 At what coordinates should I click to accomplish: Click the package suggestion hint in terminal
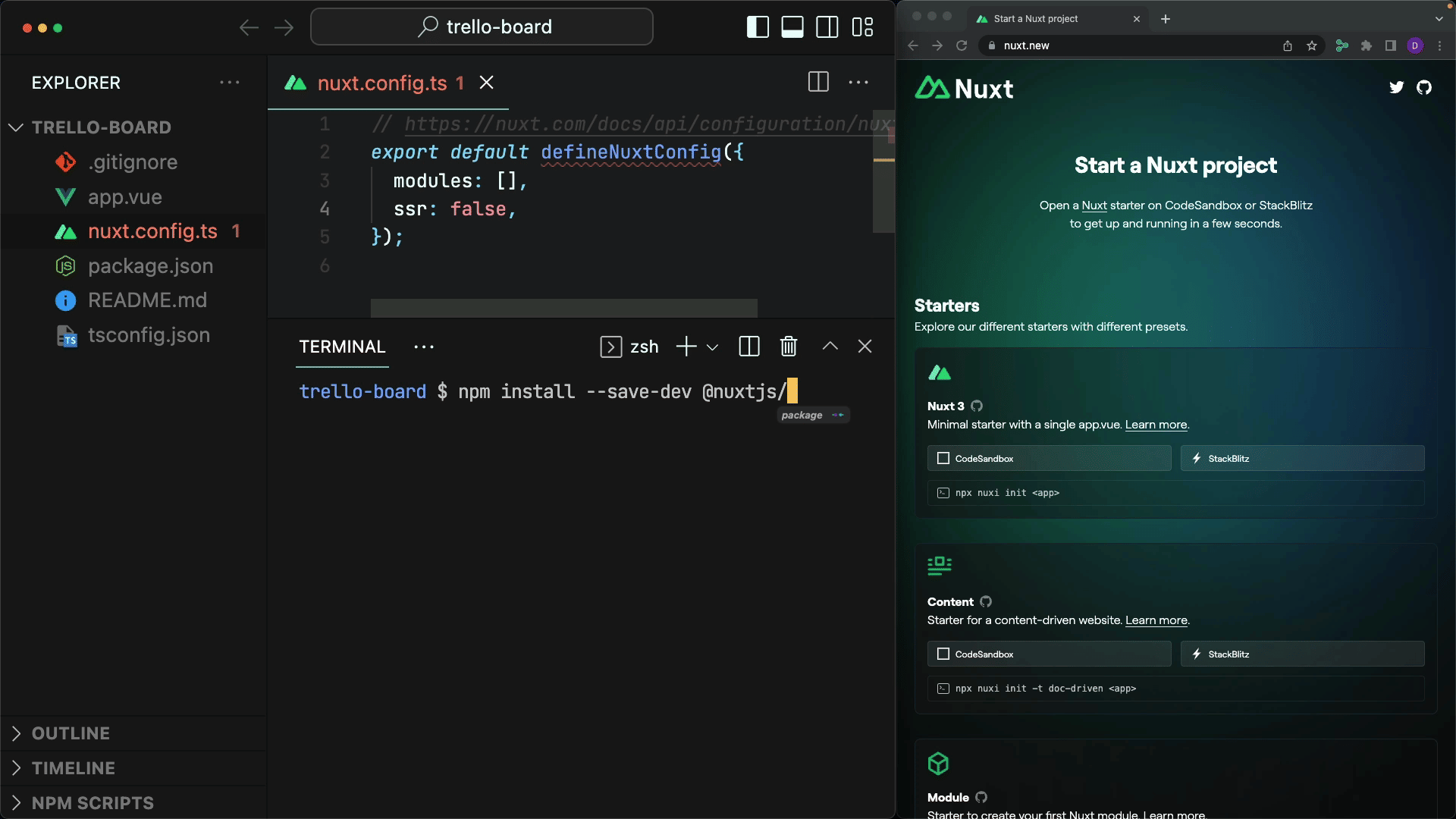pyautogui.click(x=814, y=415)
